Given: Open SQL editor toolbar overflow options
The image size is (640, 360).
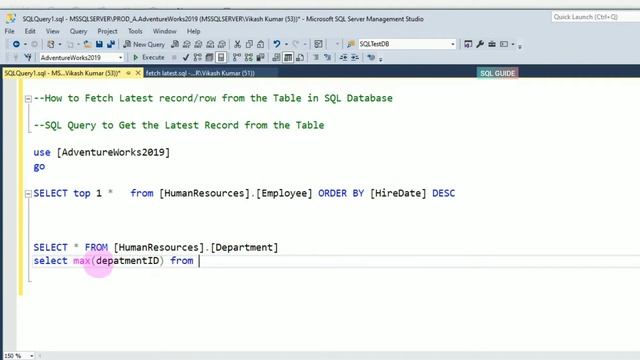Looking at the screenshot, I should (x=380, y=59).
